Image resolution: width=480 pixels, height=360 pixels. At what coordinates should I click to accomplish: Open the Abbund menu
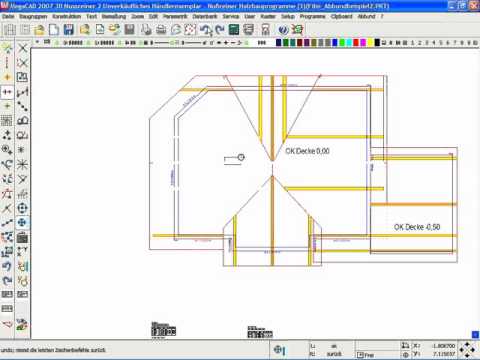pyautogui.click(x=366, y=16)
